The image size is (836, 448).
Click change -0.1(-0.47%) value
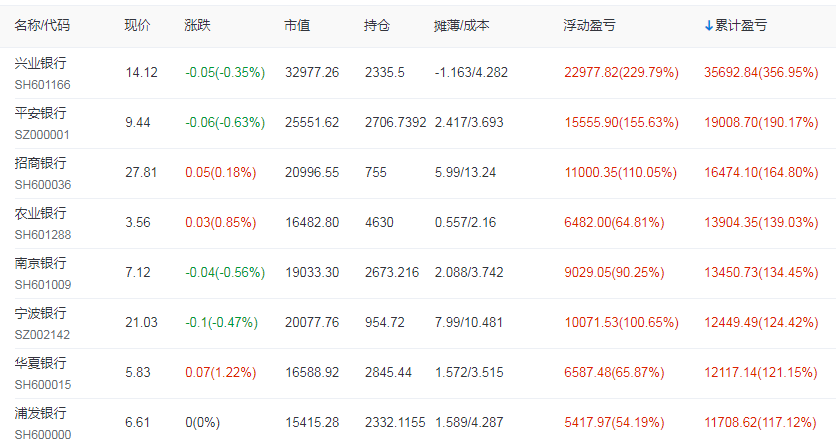(x=221, y=323)
